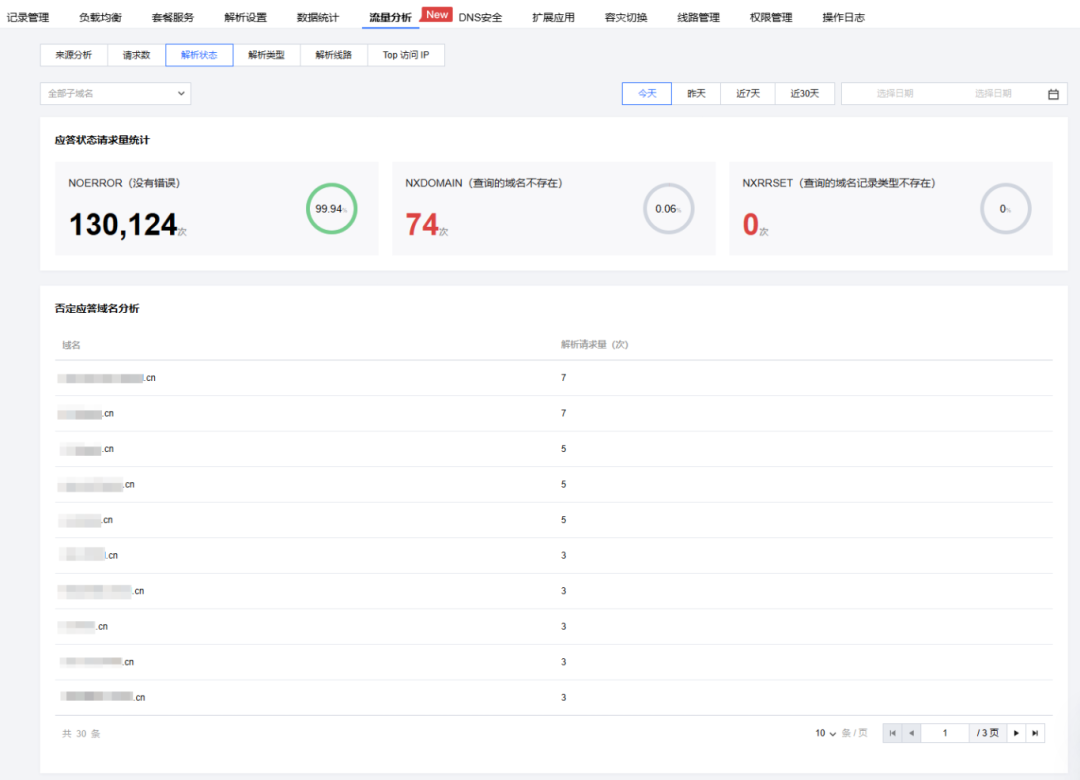Jump to last page arrow
The width and height of the screenshot is (1080, 780).
(x=1035, y=733)
